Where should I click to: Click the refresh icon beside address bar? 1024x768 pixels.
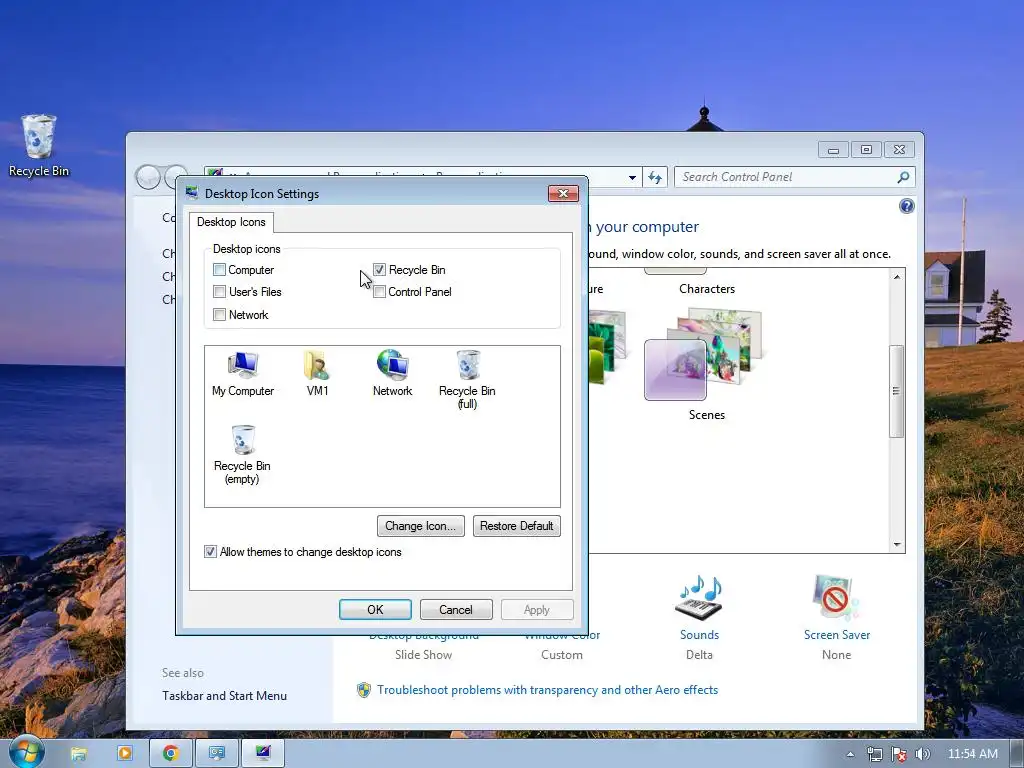[x=655, y=177]
